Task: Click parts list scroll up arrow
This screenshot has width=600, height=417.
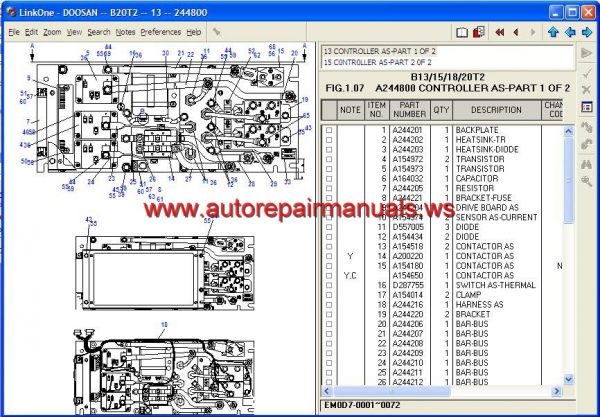Action: point(569,131)
